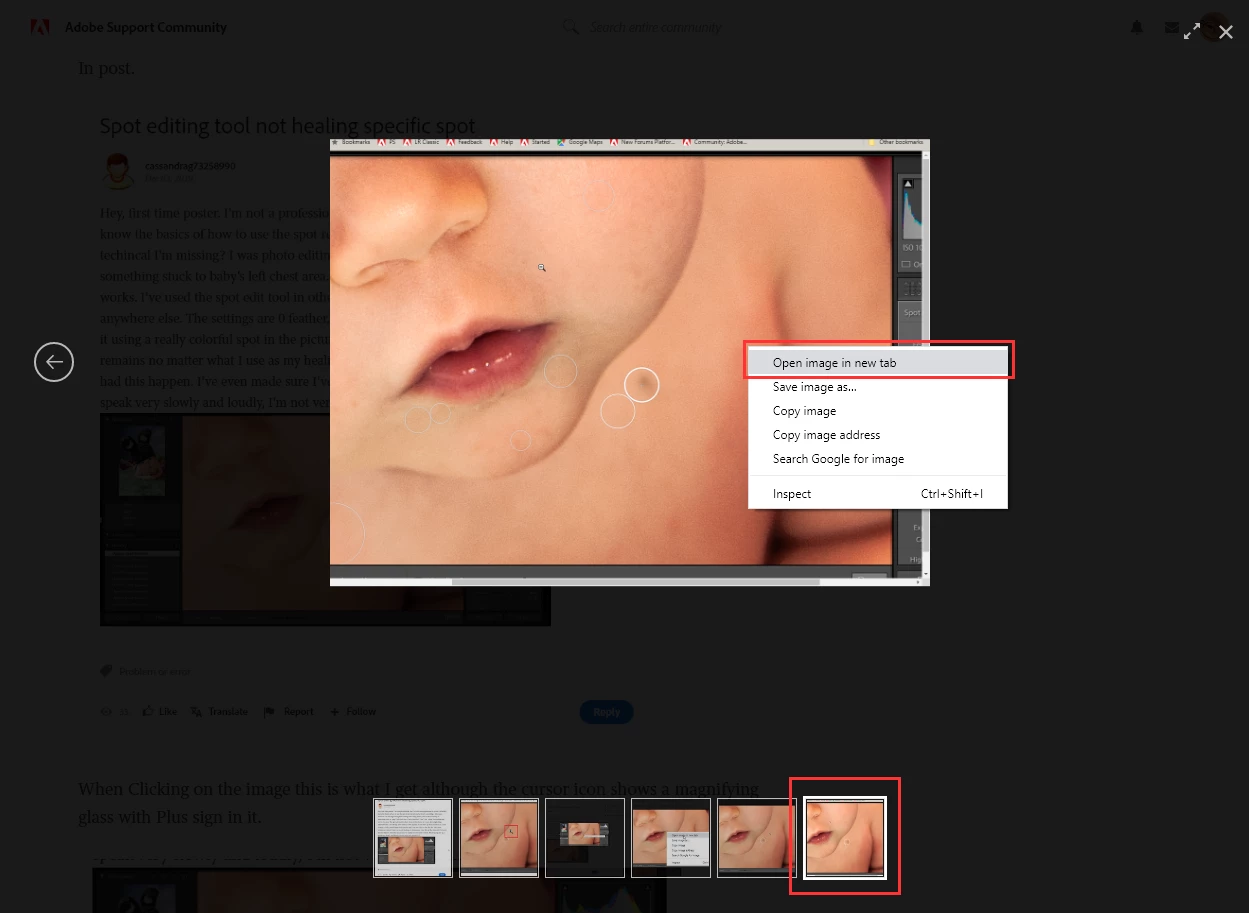Image resolution: width=1249 pixels, height=913 pixels.
Task: Choose Open image in new tab
Action: [878, 363]
